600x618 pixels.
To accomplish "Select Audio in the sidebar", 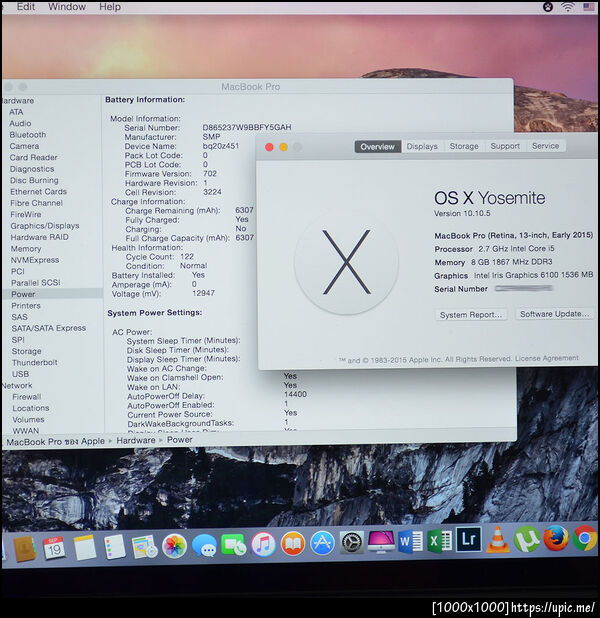I will tap(20, 123).
